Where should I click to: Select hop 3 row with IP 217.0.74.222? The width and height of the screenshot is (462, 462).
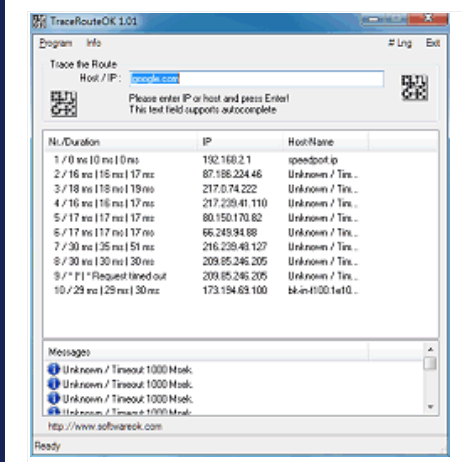point(207,189)
